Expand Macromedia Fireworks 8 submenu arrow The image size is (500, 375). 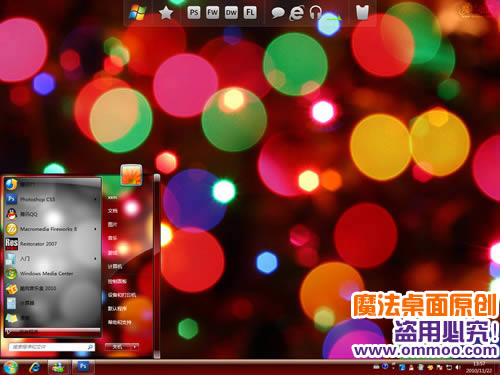click(x=95, y=229)
